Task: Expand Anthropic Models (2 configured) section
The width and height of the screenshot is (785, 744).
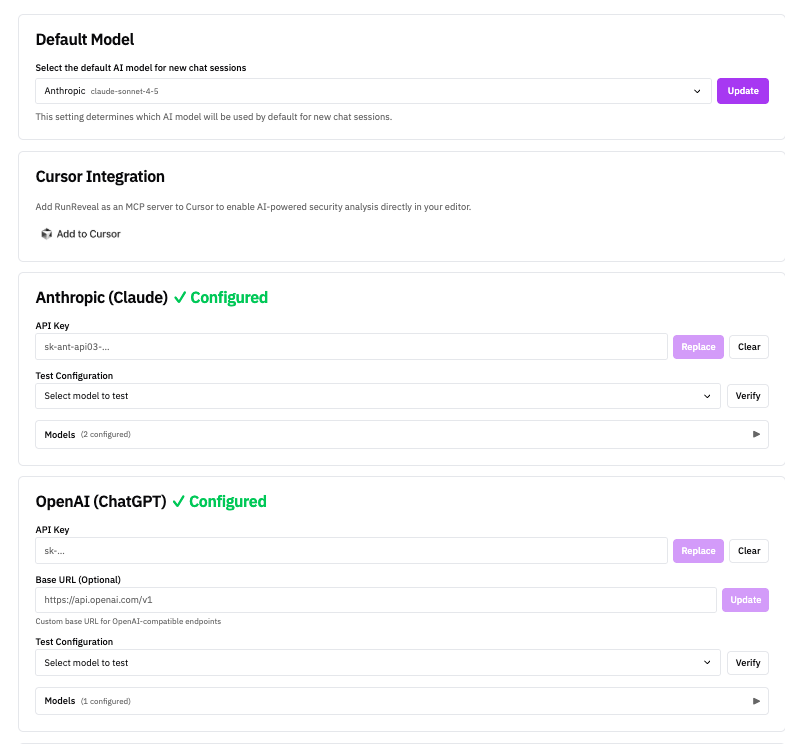Action: (402, 435)
